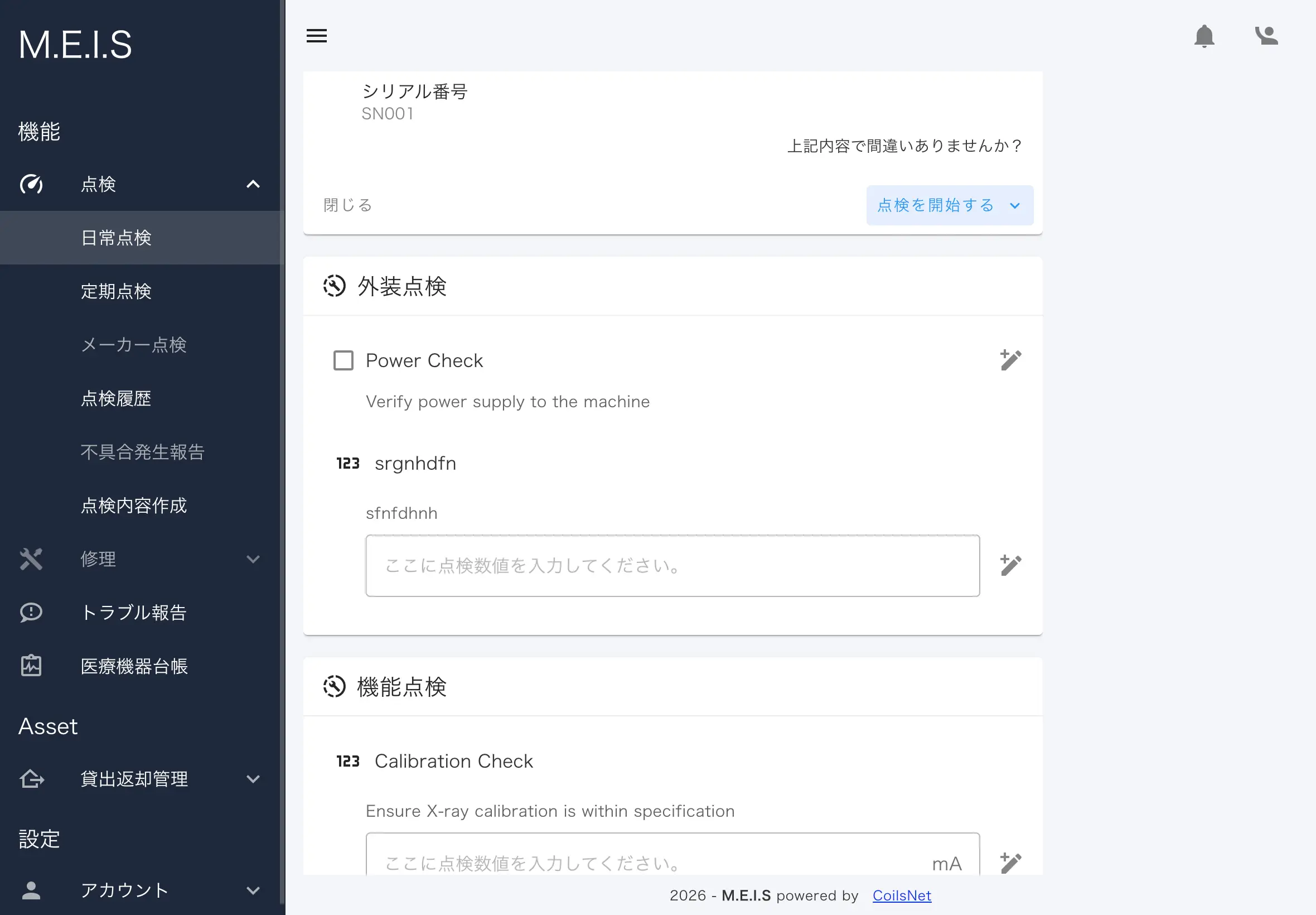Click the sfnfdhnh description text

tap(401, 513)
